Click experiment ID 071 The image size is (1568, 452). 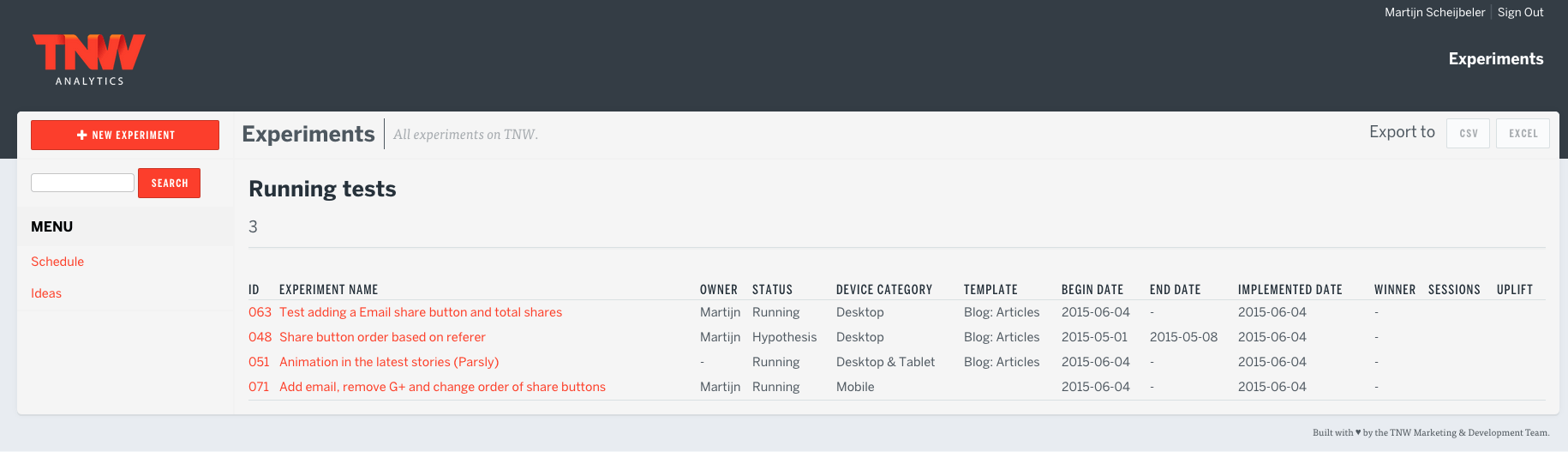259,387
